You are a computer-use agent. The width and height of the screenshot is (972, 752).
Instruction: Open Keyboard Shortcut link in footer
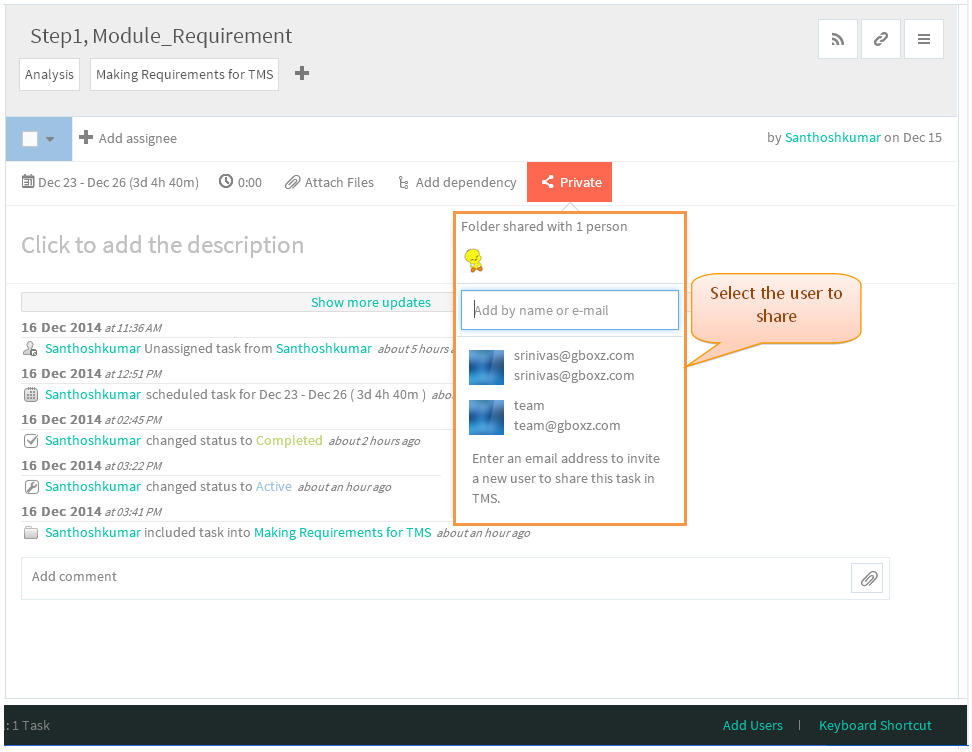(875, 725)
